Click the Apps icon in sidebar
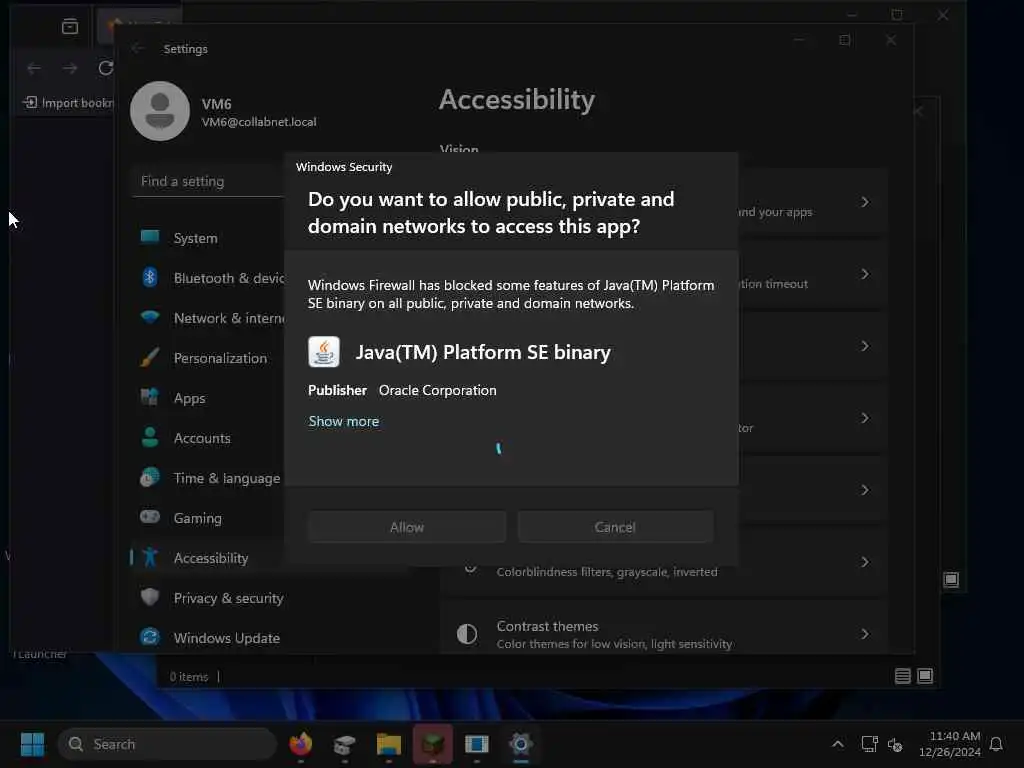This screenshot has height=768, width=1024. [150, 396]
